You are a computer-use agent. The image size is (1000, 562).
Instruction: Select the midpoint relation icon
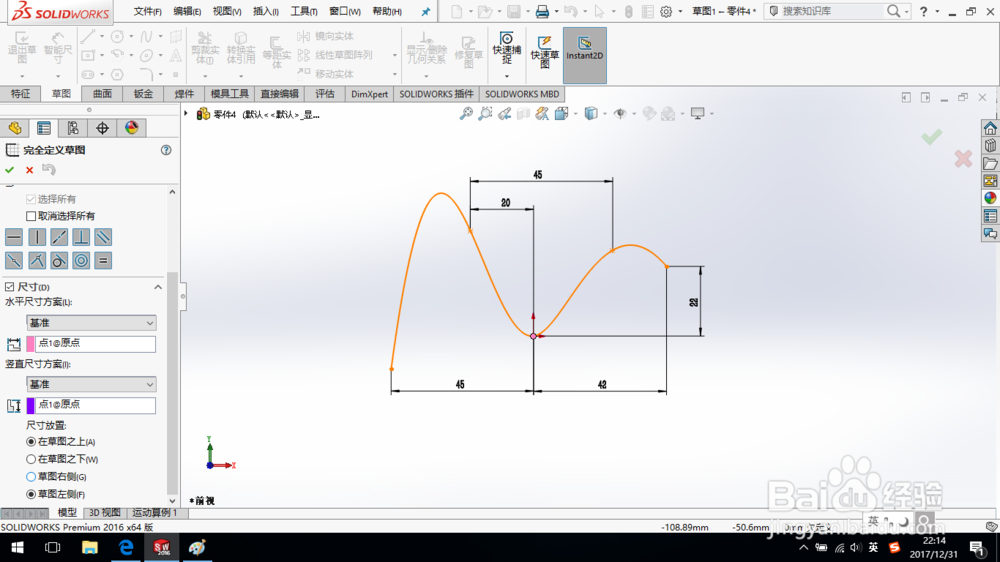pos(14,260)
